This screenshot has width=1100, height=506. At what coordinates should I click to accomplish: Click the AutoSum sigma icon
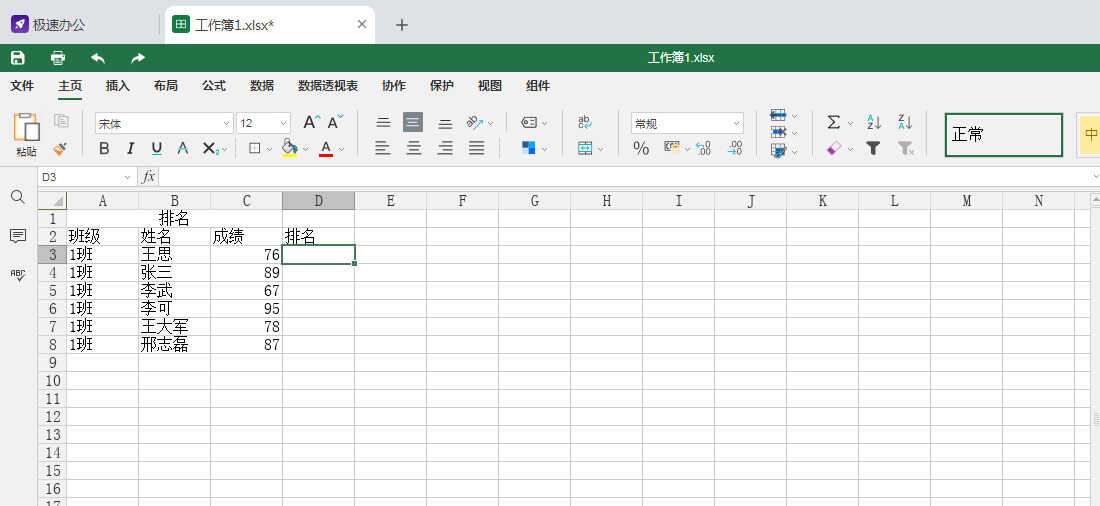click(x=833, y=123)
